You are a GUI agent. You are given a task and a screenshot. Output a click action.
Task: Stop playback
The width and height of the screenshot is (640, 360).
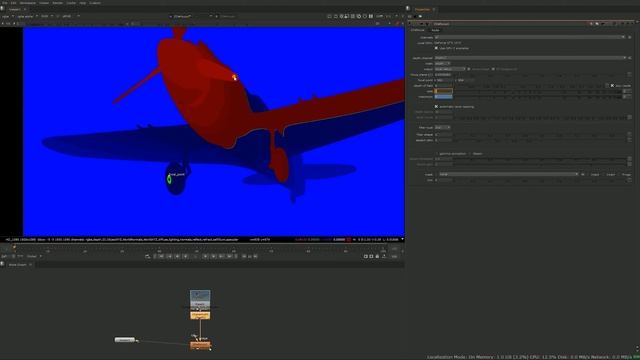pos(195,256)
